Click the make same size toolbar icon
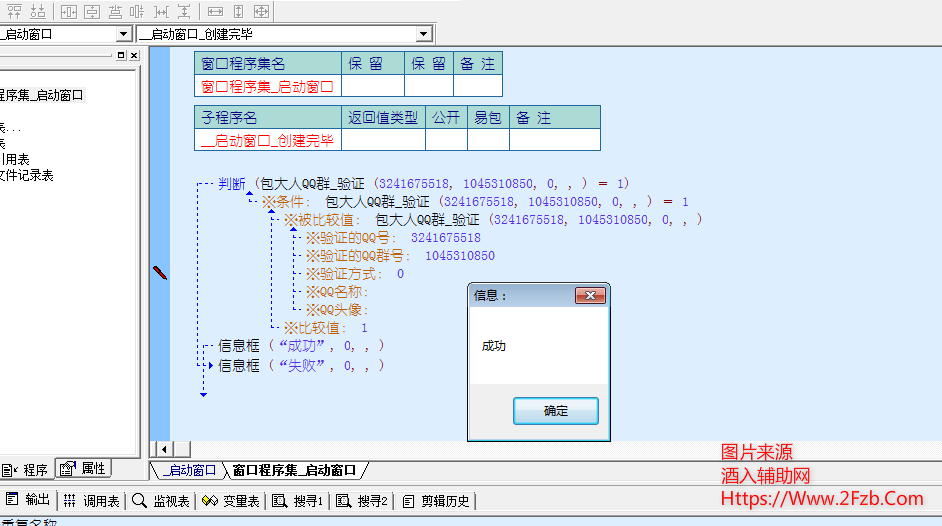The width and height of the screenshot is (942, 526). tap(261, 11)
